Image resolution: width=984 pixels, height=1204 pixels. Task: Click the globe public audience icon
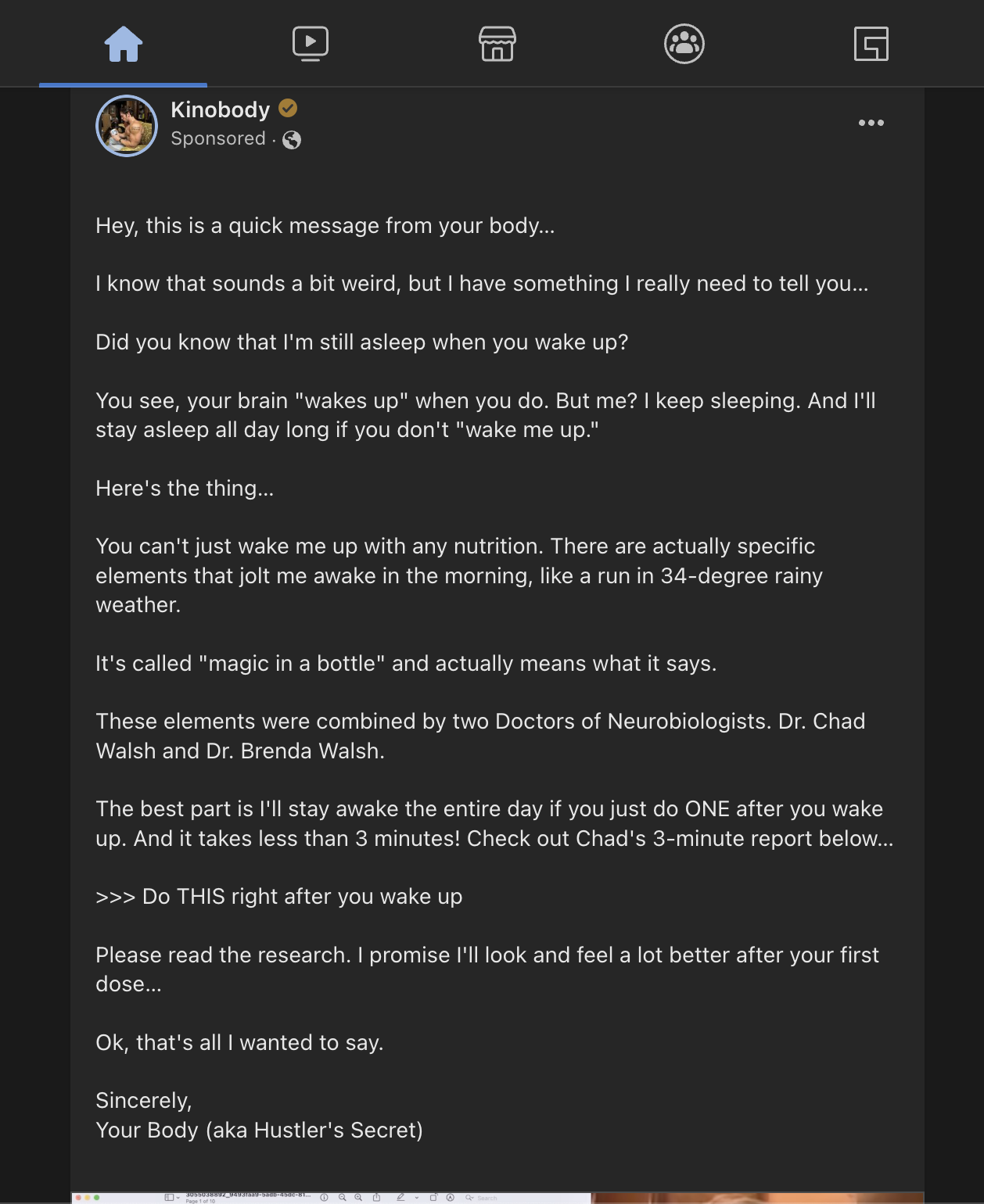tap(292, 140)
